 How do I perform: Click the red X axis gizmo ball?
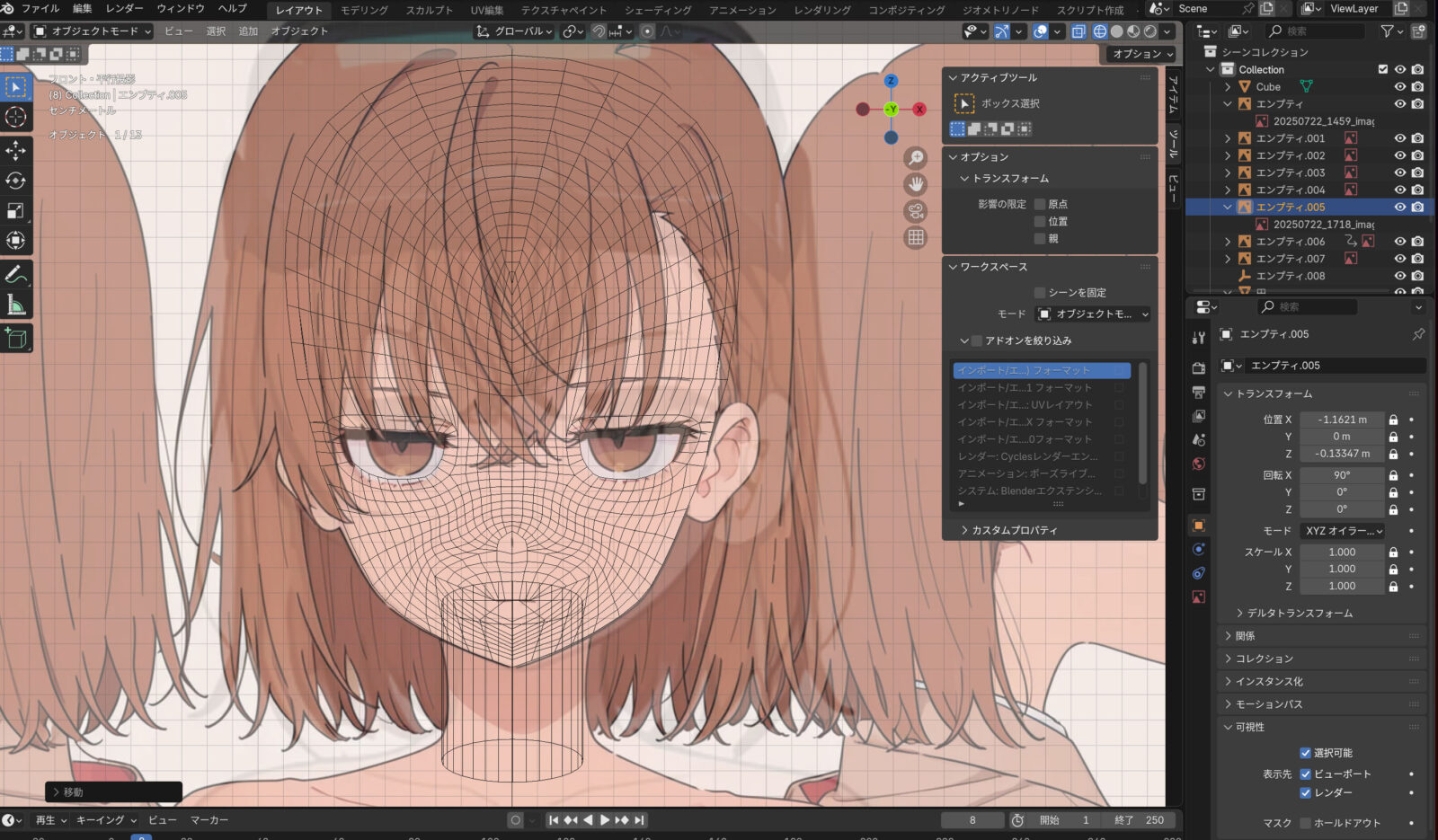919,110
